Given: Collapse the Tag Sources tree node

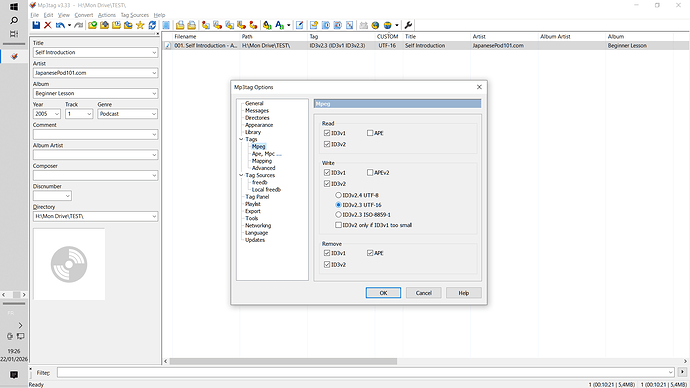Looking at the screenshot, I should click(x=241, y=175).
